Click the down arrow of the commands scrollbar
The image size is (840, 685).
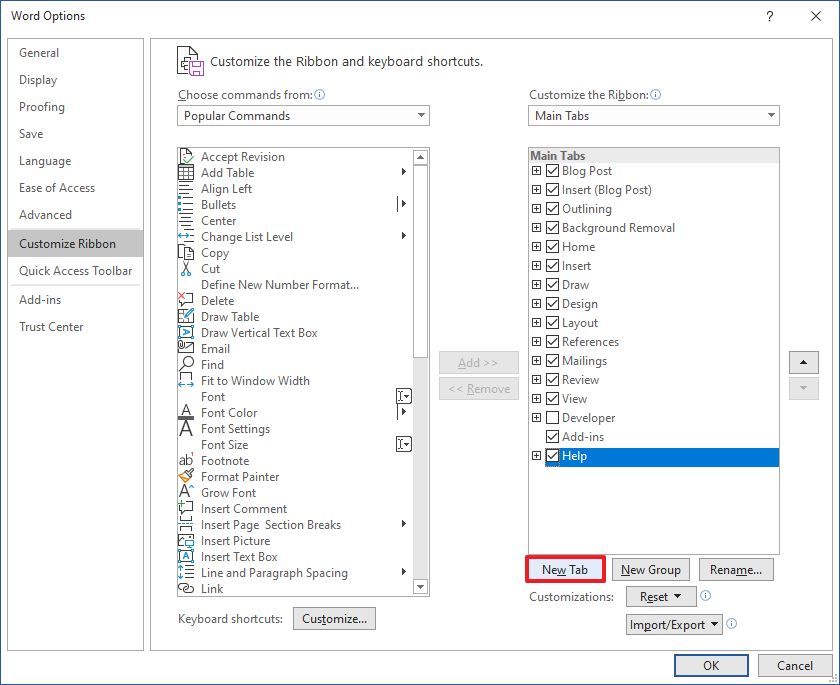click(422, 589)
